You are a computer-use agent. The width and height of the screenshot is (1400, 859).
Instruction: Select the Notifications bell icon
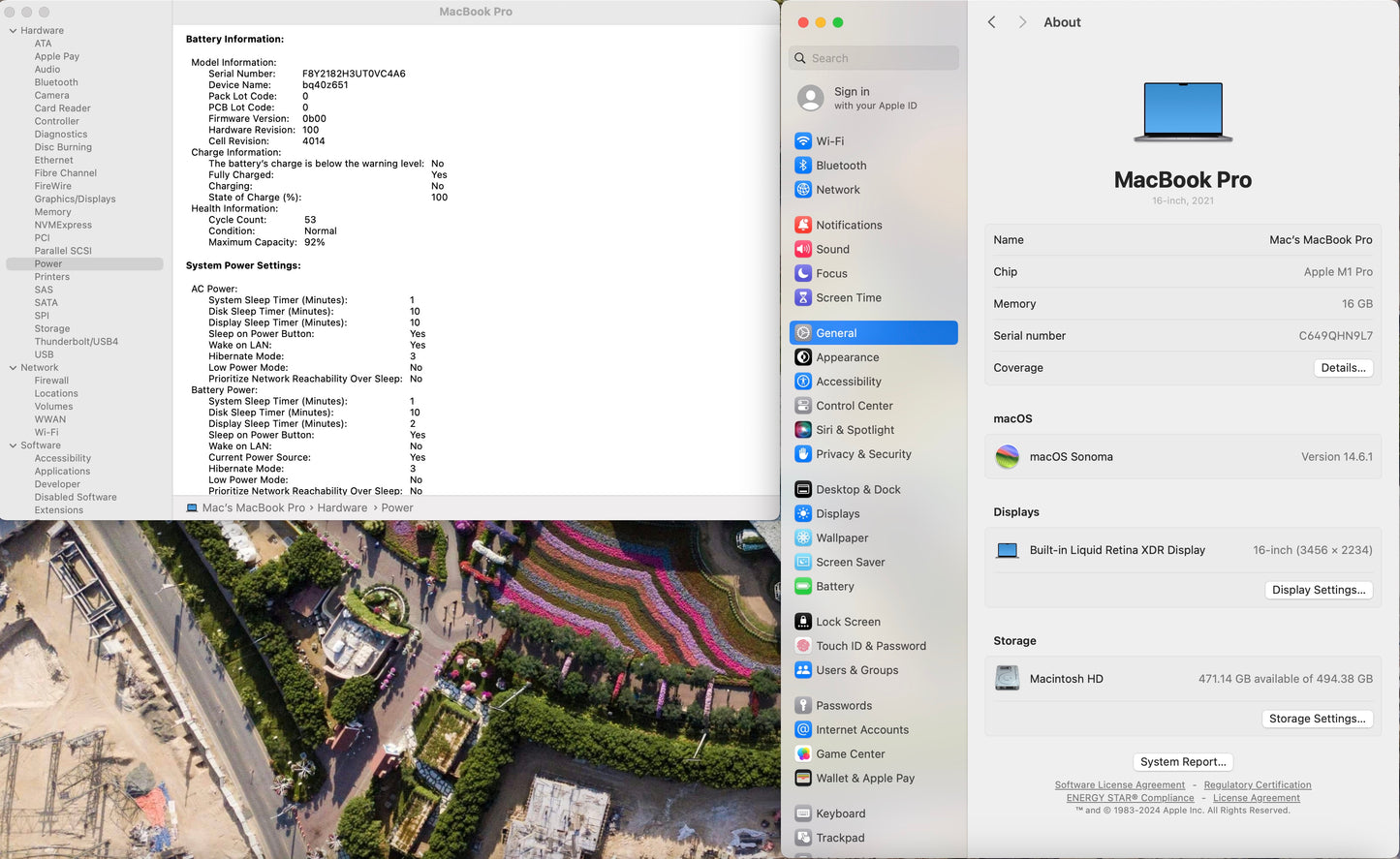point(803,225)
